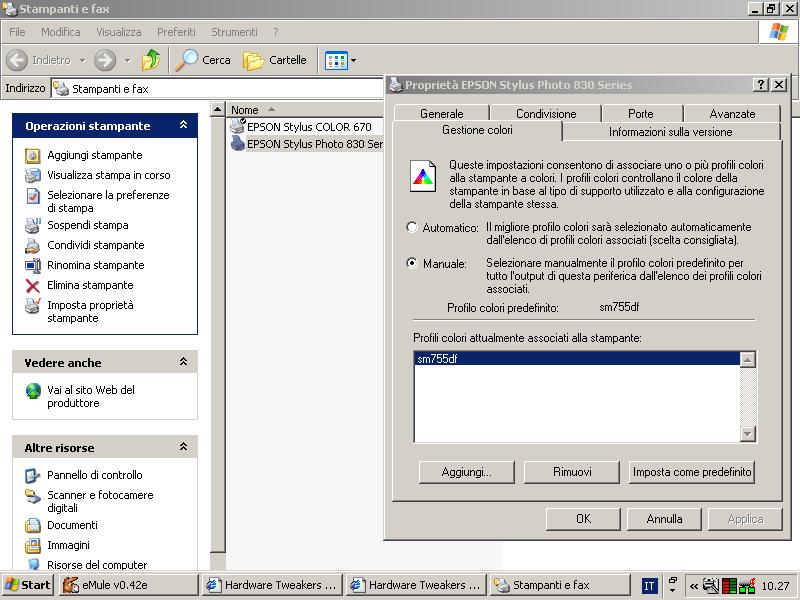Collapse the Operazioni stampante panel
800x600 pixels.
click(184, 125)
